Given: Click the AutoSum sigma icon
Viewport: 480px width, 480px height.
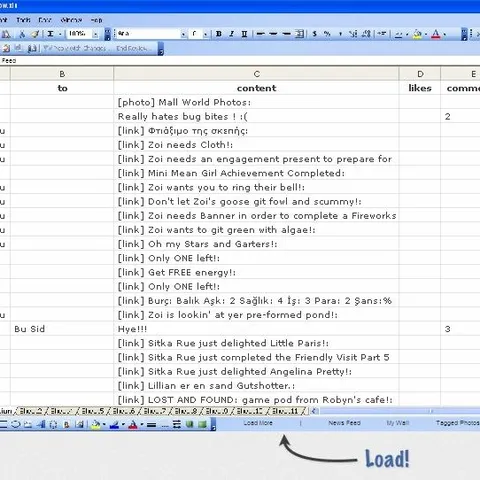Looking at the screenshot, I should [x=50, y=34].
